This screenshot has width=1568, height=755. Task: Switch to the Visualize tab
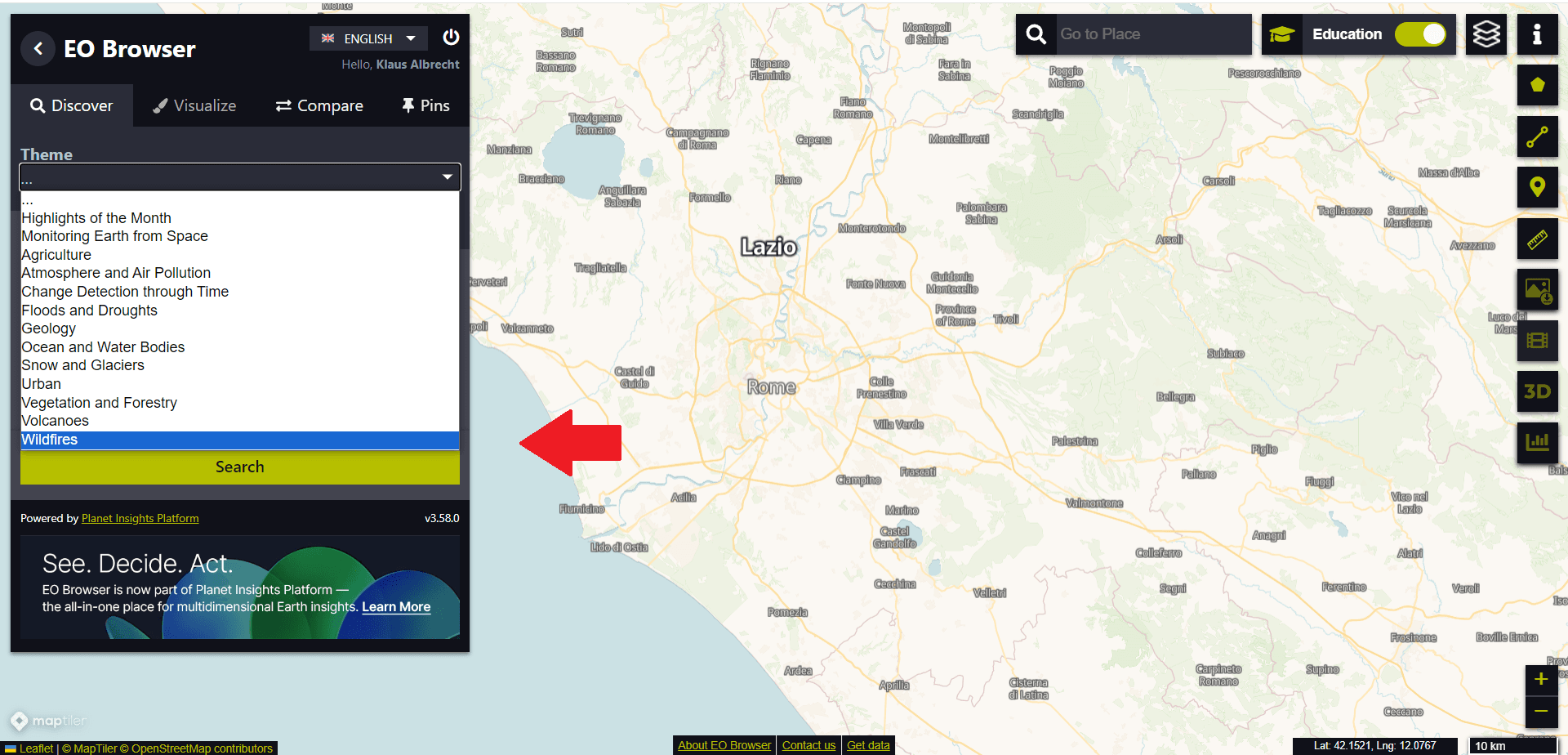click(194, 105)
